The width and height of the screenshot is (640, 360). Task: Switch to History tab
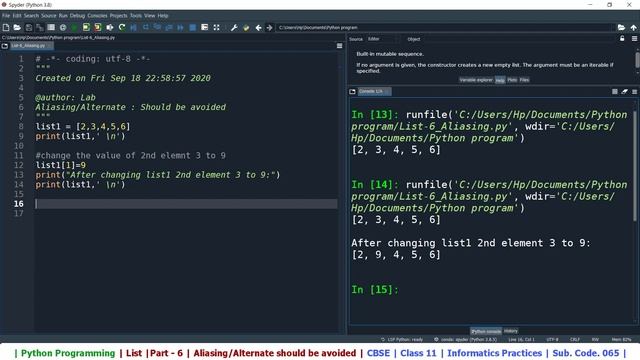(511, 331)
